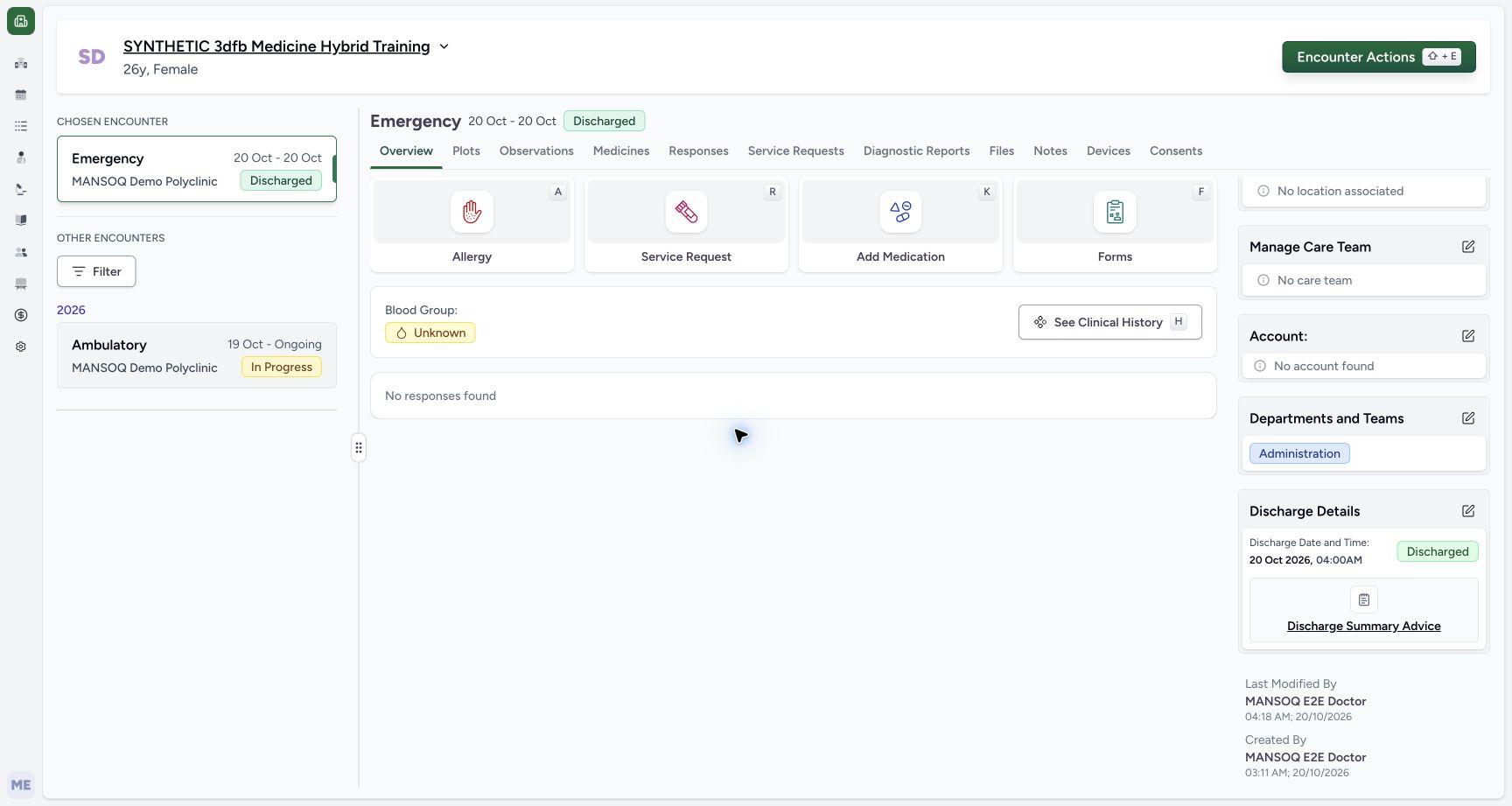Open the encounters Filter button
Image resolution: width=1512 pixels, height=806 pixels.
pos(96,271)
